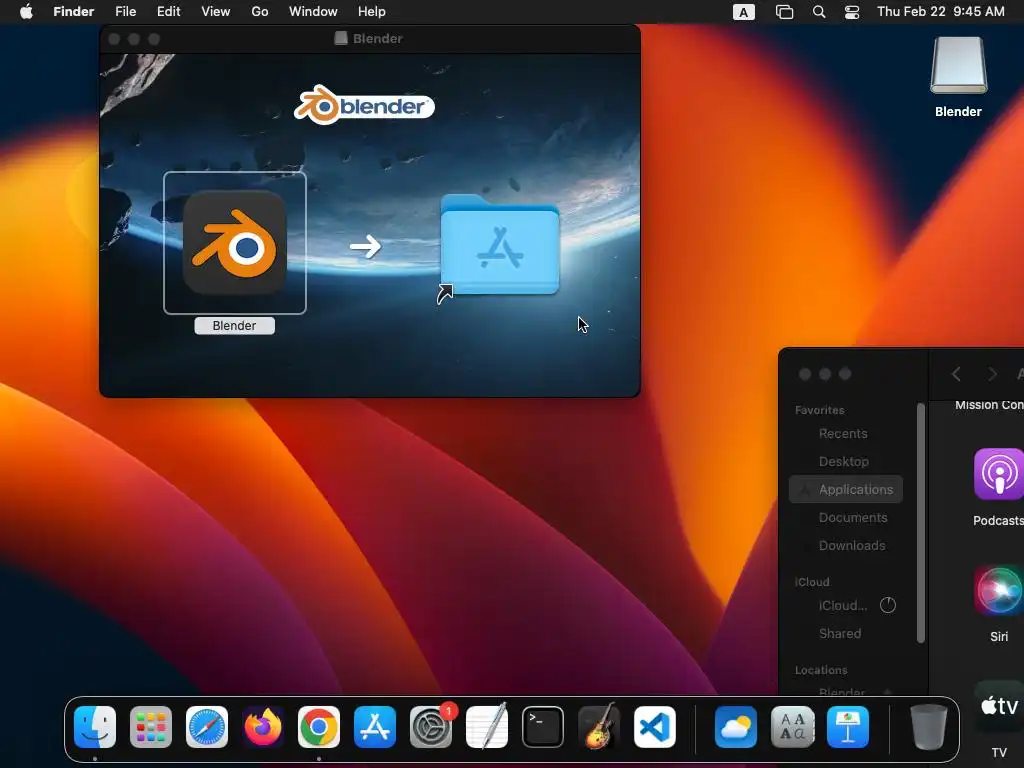The image size is (1024, 768).
Task: Click the Finder sidebar scrollbar
Action: coord(921,522)
